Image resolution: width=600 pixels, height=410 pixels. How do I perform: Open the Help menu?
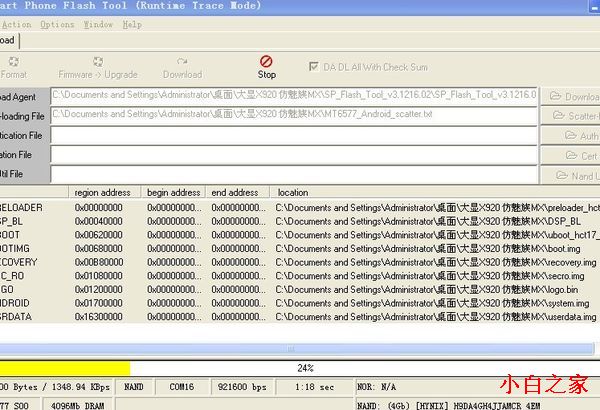tap(132, 25)
